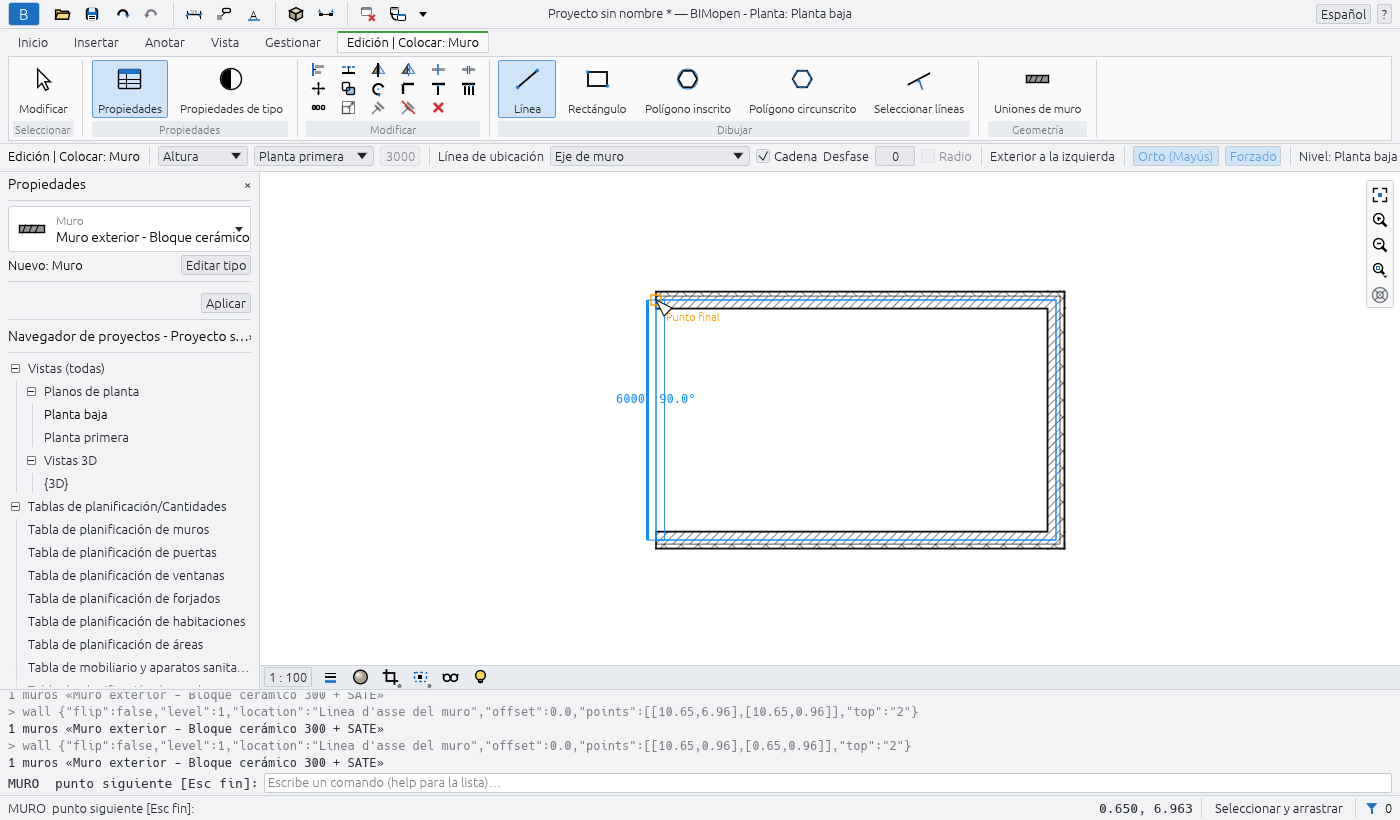Open a project with the folder icon
Viewport: 1400px width, 820px height.
(x=62, y=14)
